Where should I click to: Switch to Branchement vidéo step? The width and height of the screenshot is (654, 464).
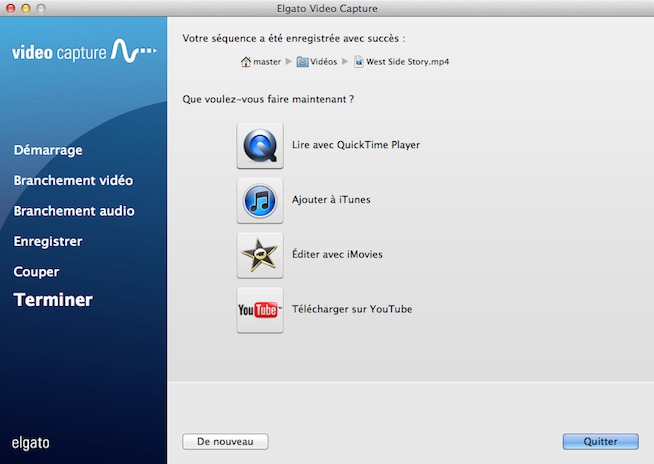click(73, 181)
